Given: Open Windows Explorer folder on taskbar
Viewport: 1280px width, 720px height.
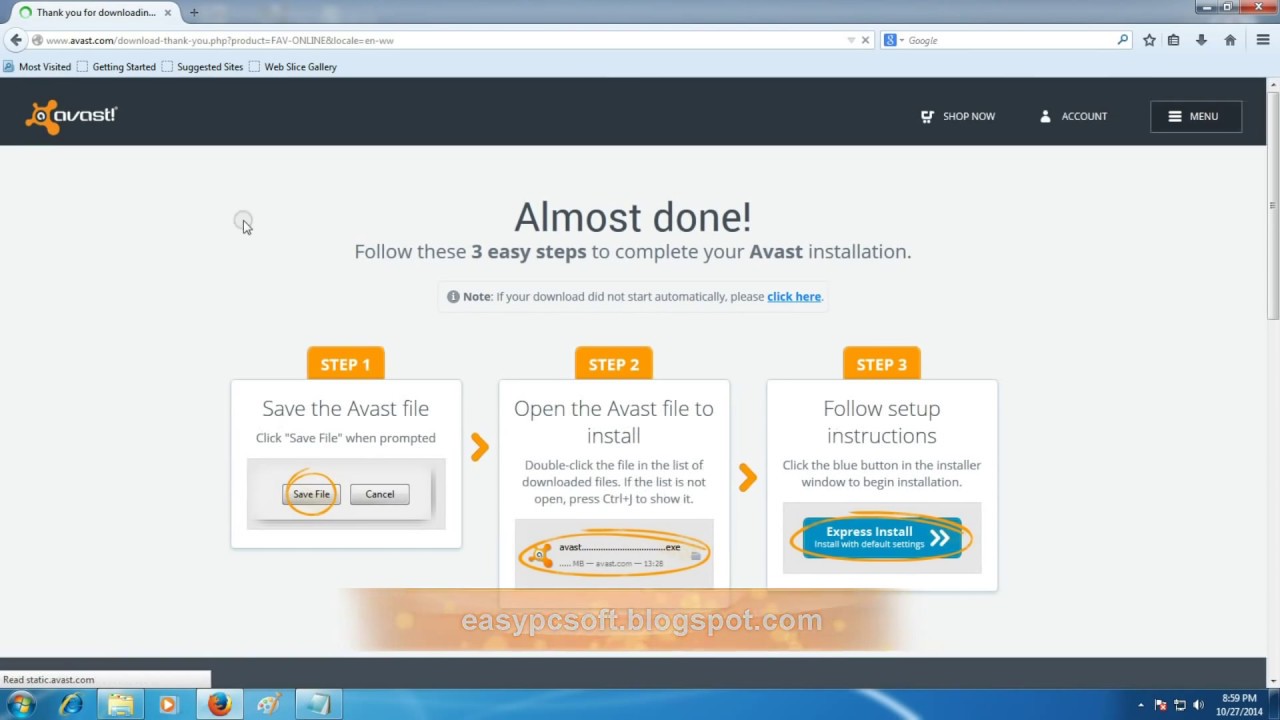Looking at the screenshot, I should point(121,704).
